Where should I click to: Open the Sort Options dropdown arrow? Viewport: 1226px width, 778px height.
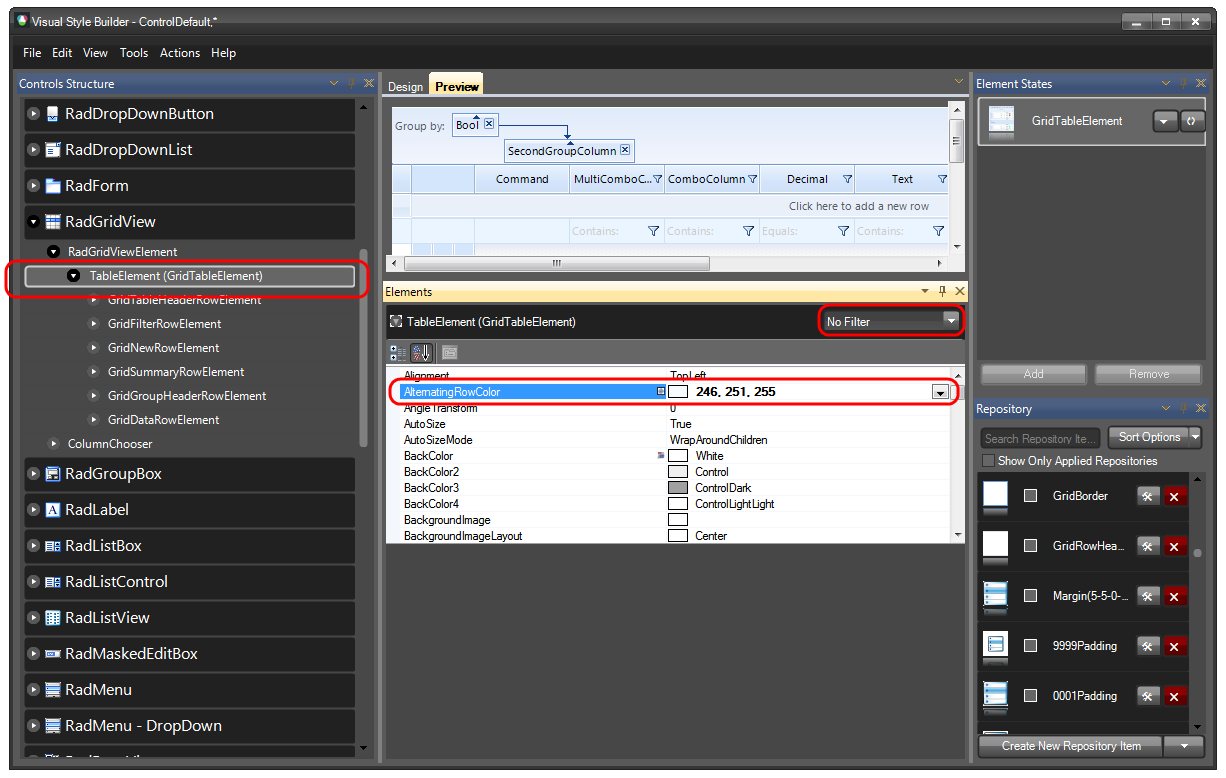point(1195,437)
